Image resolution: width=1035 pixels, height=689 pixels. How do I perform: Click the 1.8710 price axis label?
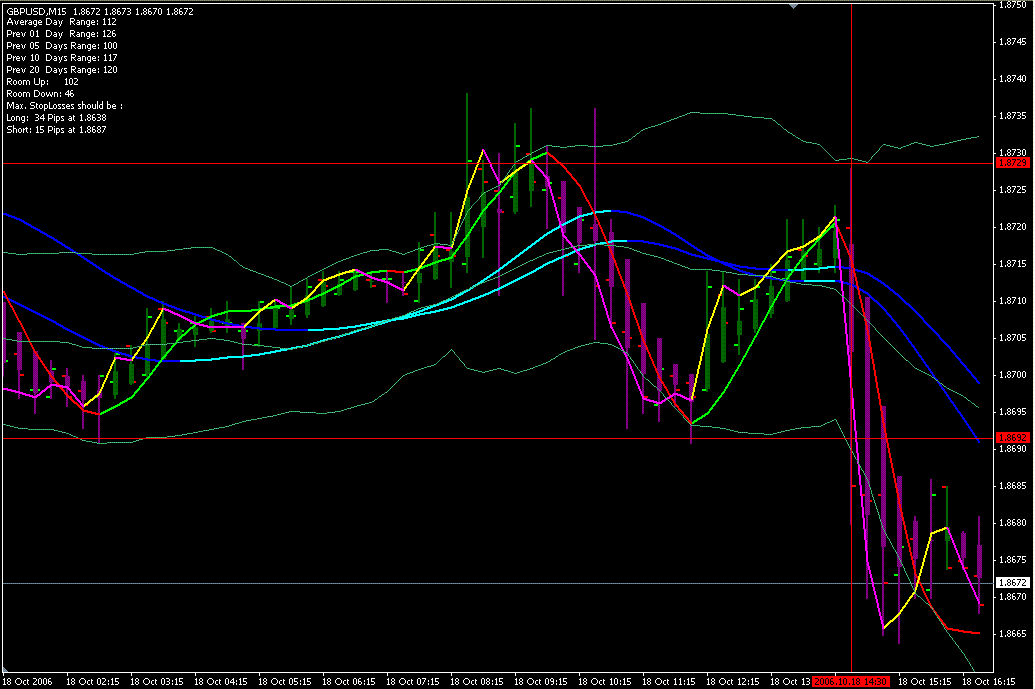click(1013, 300)
